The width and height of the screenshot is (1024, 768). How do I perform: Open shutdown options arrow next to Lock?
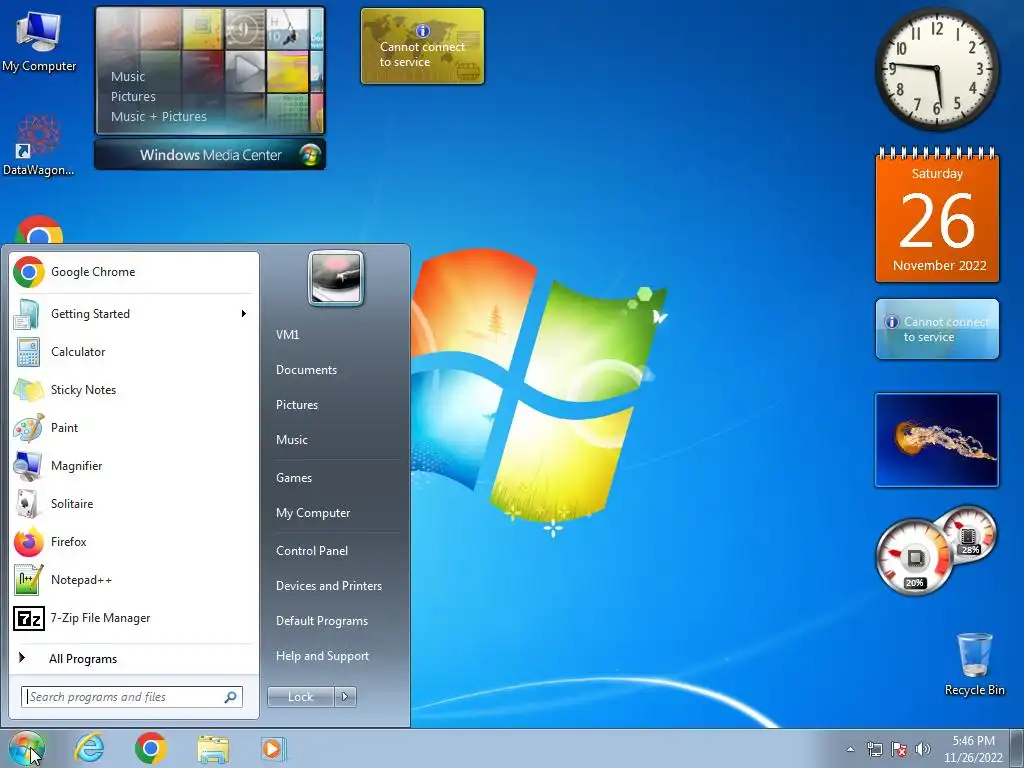click(x=345, y=697)
